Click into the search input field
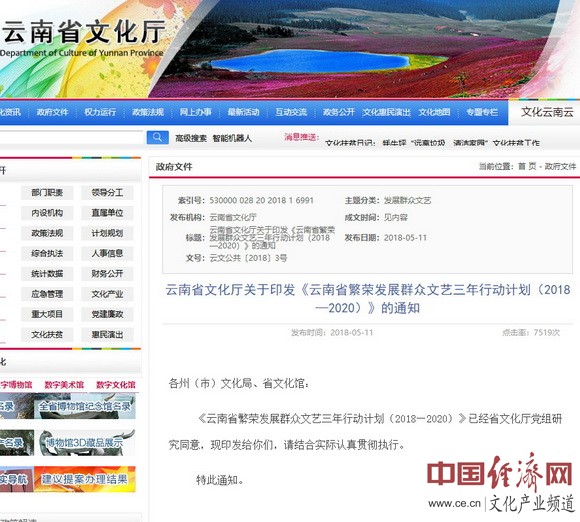Image resolution: width=580 pixels, height=522 pixels. (71, 138)
